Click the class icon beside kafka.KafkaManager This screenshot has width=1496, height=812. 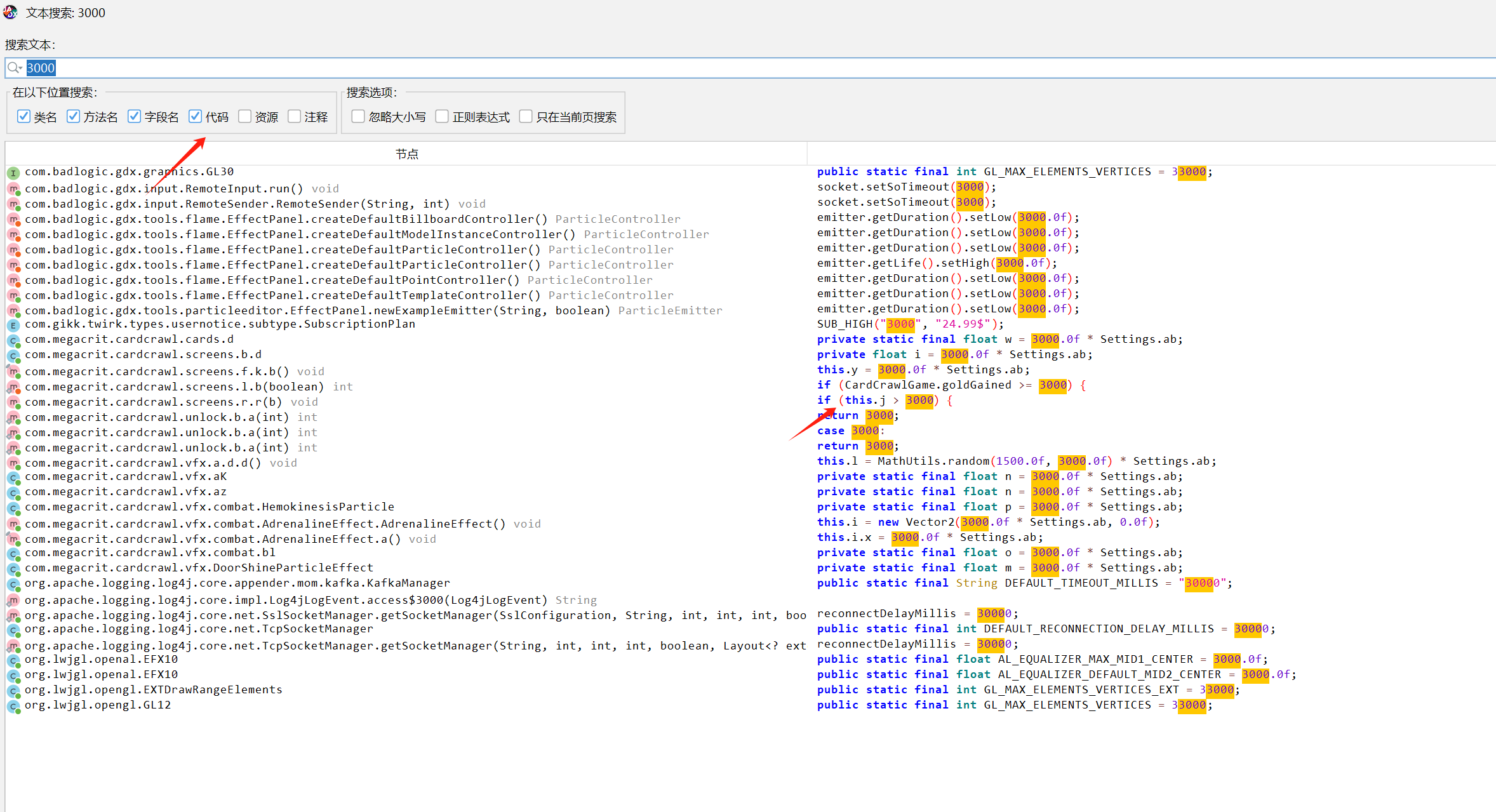13,584
